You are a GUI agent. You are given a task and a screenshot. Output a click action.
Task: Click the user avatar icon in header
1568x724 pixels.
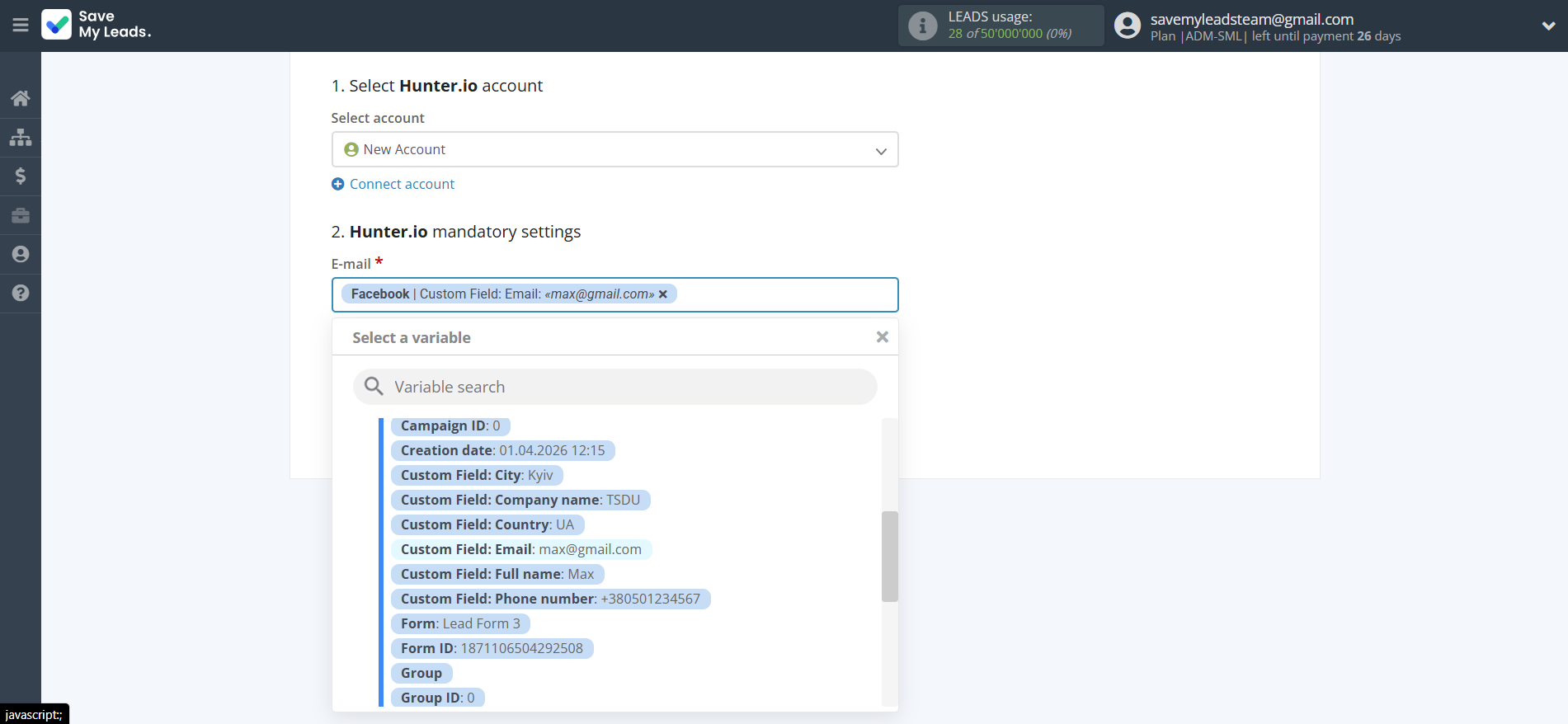[x=1127, y=26]
